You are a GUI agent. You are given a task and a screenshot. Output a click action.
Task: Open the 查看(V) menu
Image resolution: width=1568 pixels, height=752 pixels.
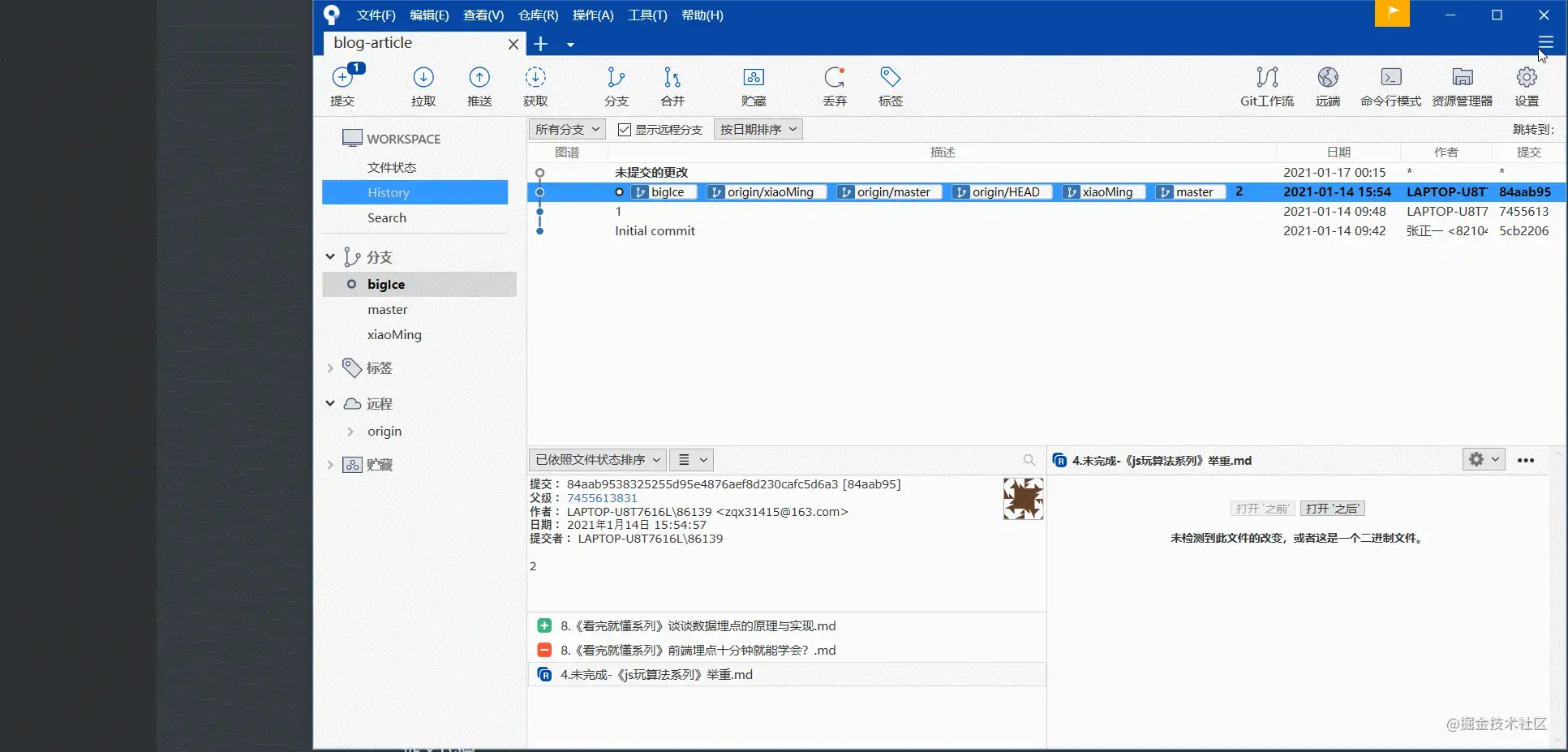483,15
